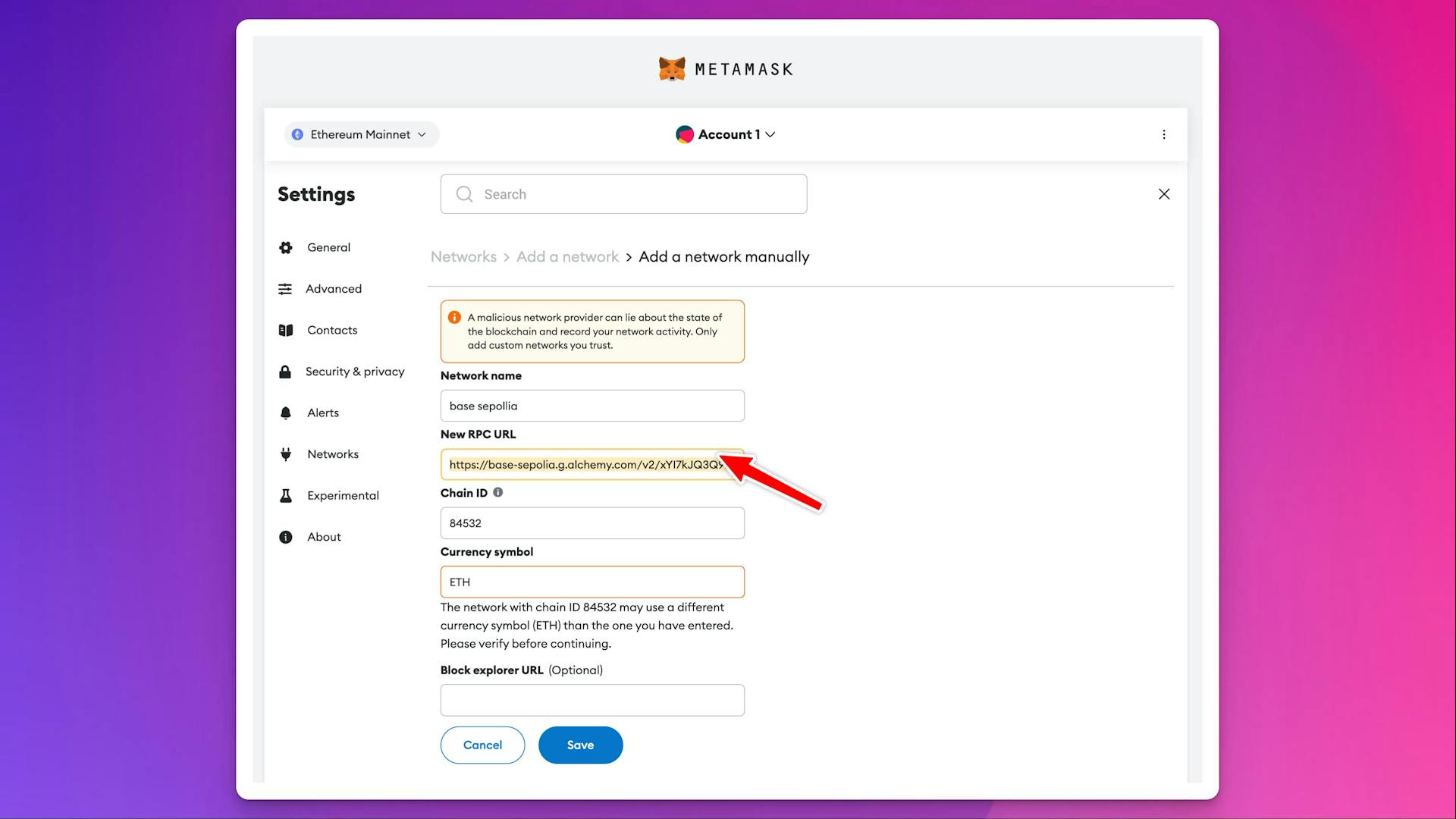The width and height of the screenshot is (1456, 819).
Task: Click Cancel to discard network changes
Action: tap(482, 745)
